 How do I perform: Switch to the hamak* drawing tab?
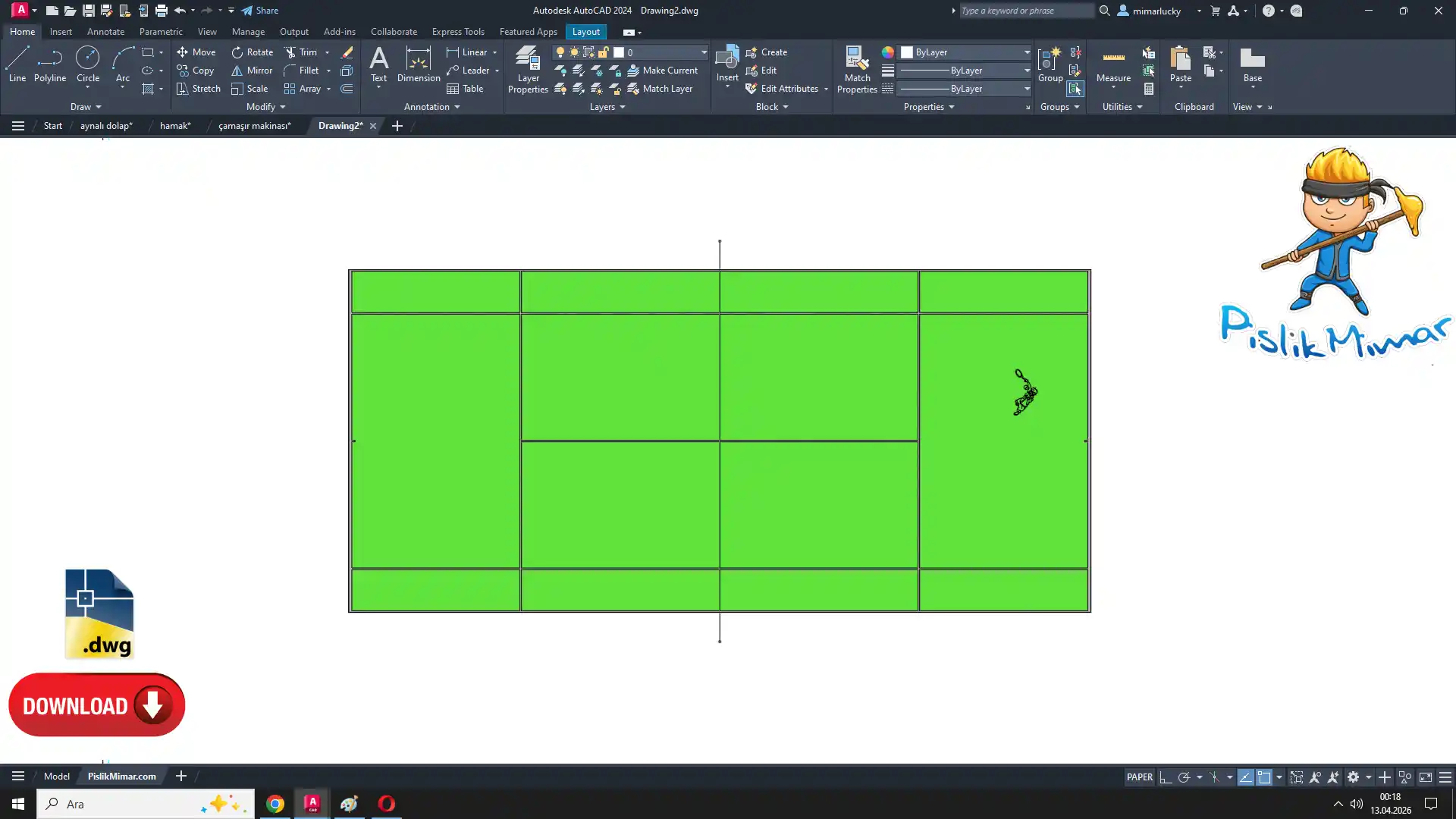[175, 126]
